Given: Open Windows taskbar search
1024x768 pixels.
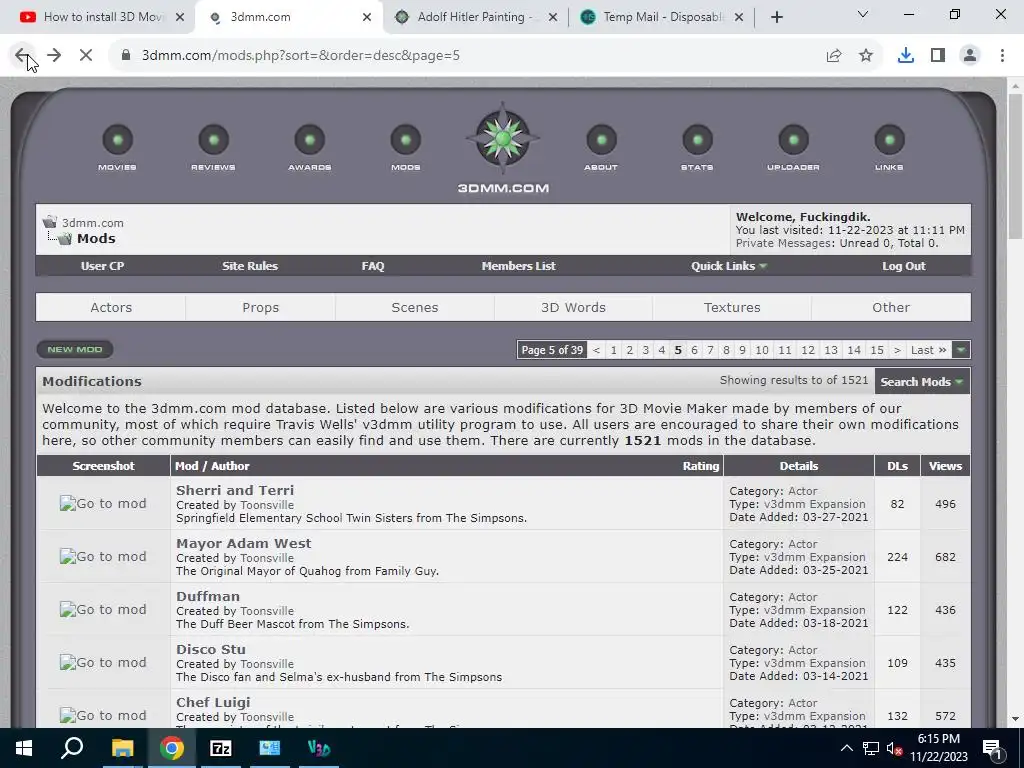Looking at the screenshot, I should (72, 748).
